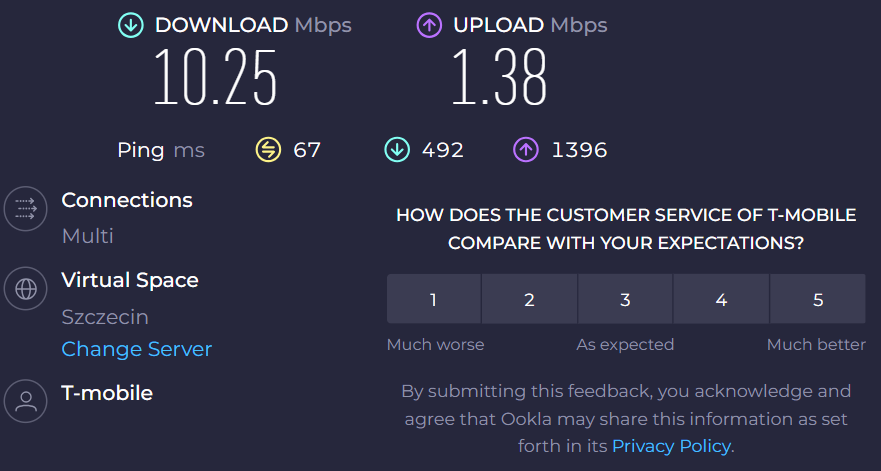881x471 pixels.
Task: Click the download arrow icon beside DOWNLOAD Mbps
Action: click(131, 25)
